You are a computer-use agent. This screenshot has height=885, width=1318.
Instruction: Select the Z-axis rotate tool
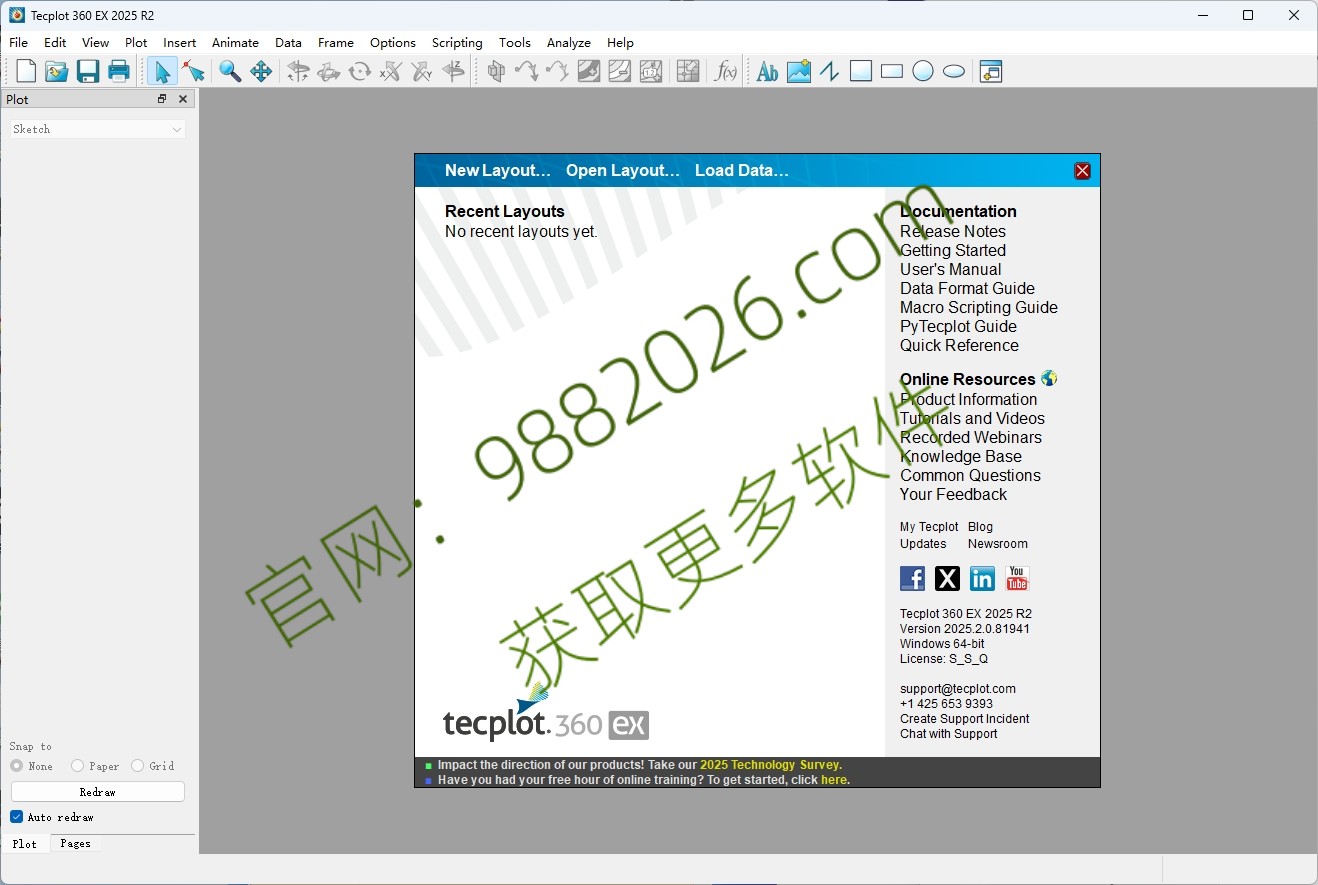point(453,71)
